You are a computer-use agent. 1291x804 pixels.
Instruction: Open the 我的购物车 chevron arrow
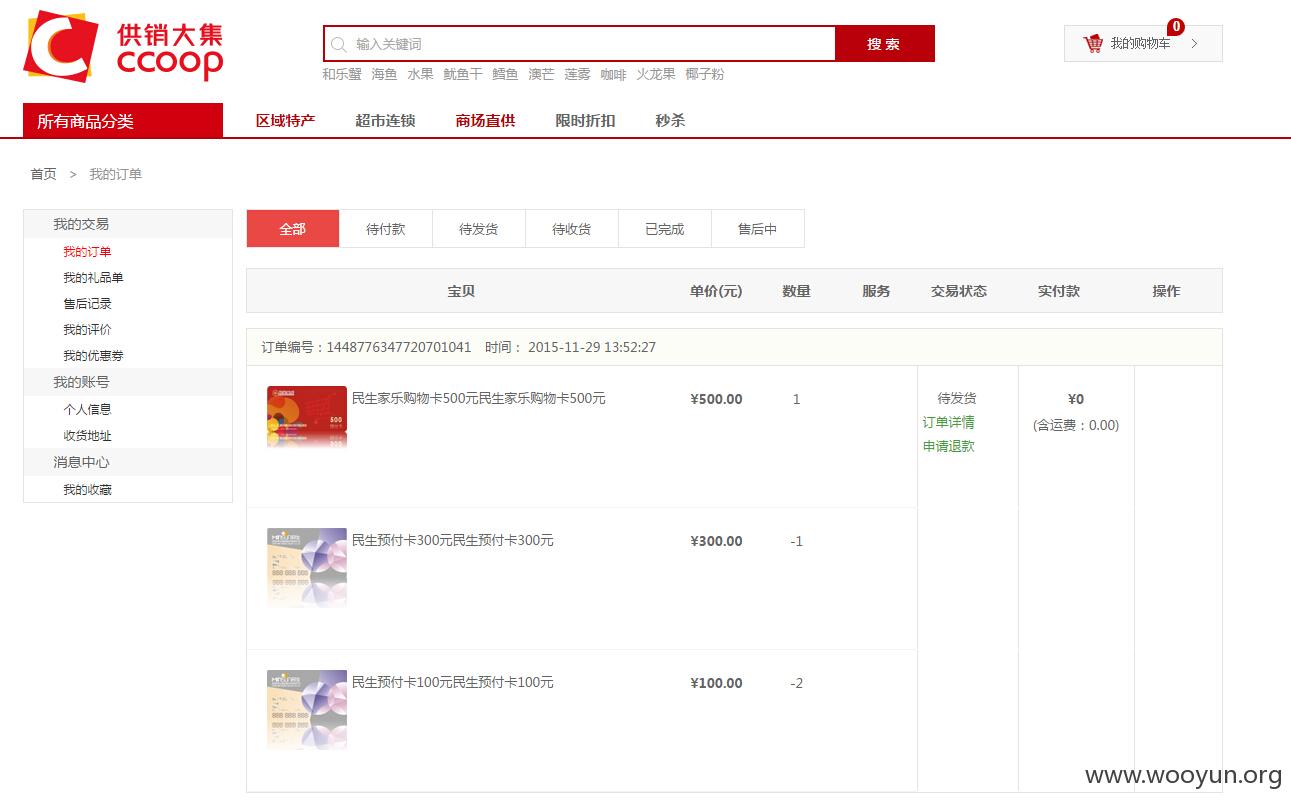coord(1194,43)
